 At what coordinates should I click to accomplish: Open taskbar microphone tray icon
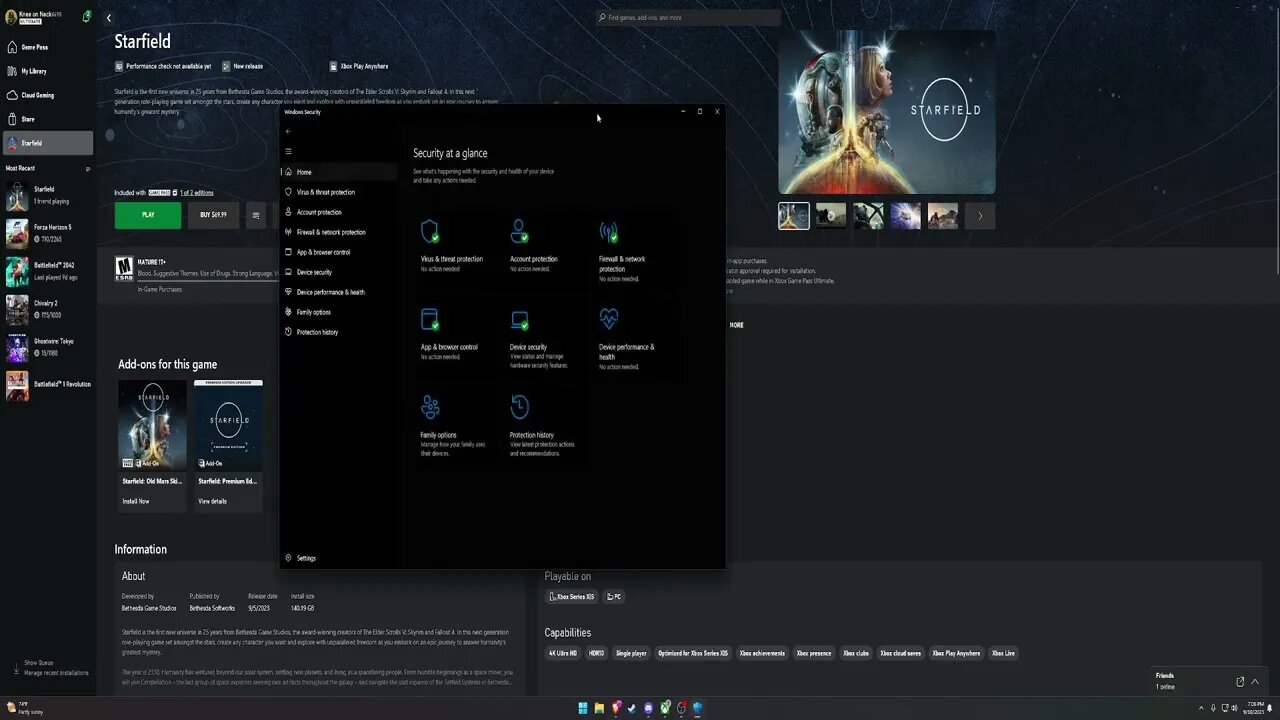pos(1214,708)
